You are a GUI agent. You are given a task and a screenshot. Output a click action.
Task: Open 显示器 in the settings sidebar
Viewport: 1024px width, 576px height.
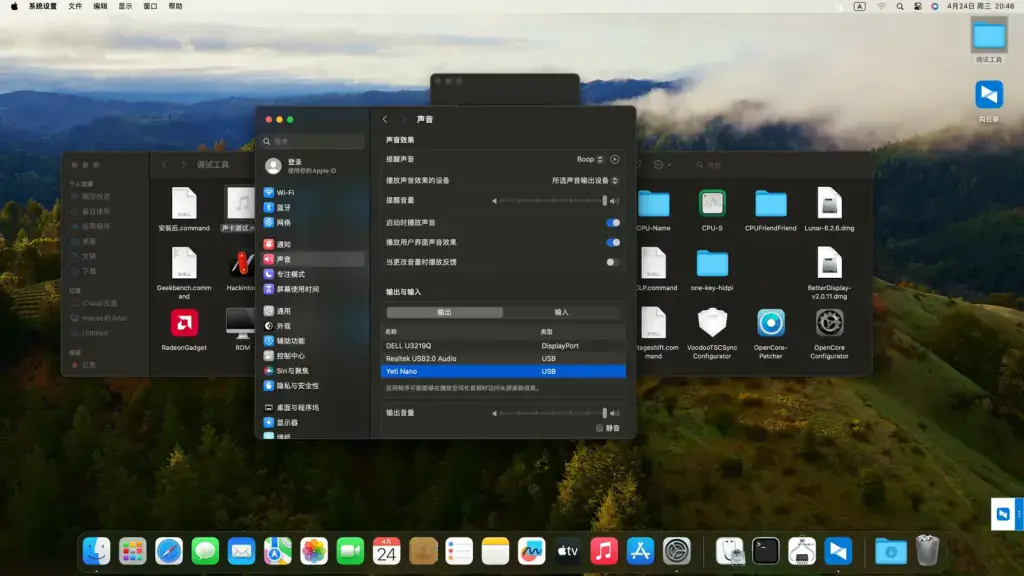coord(313,423)
